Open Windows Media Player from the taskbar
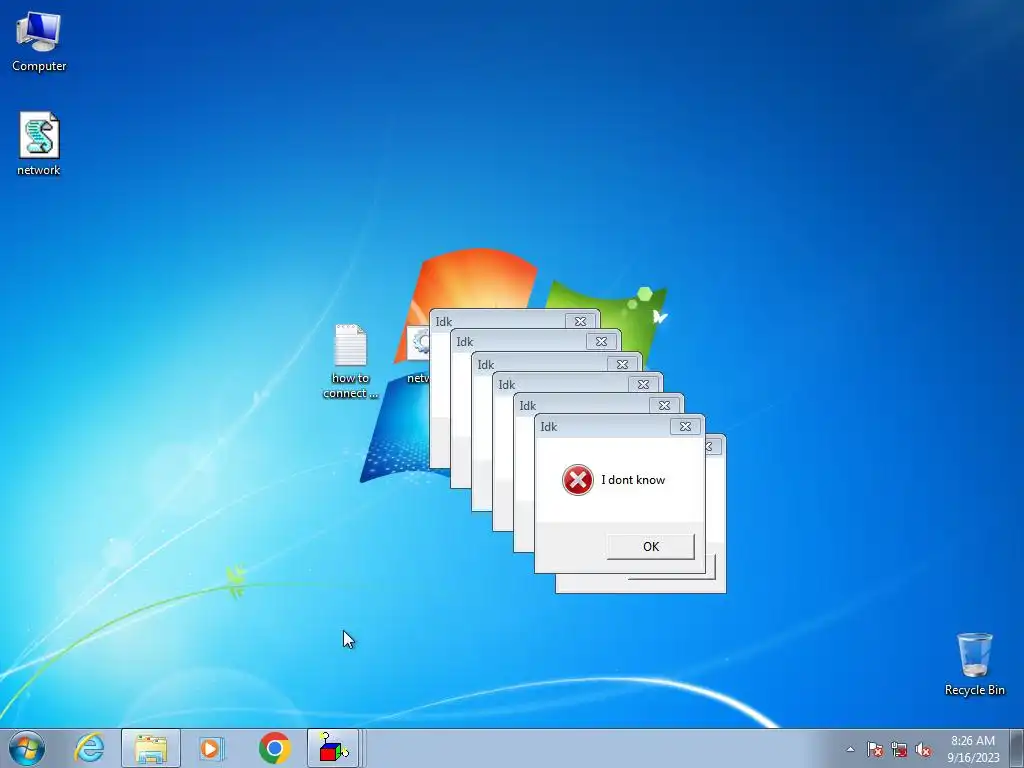The height and width of the screenshot is (768, 1024). pos(212,748)
